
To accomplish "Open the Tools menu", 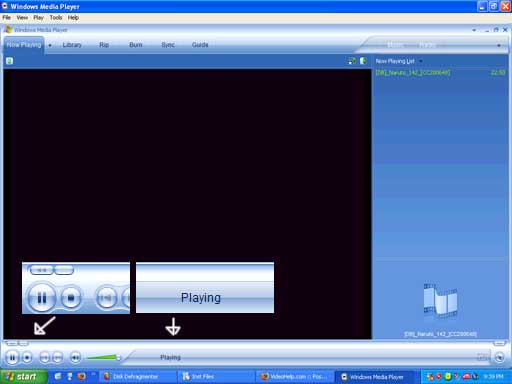I will click(x=56, y=17).
